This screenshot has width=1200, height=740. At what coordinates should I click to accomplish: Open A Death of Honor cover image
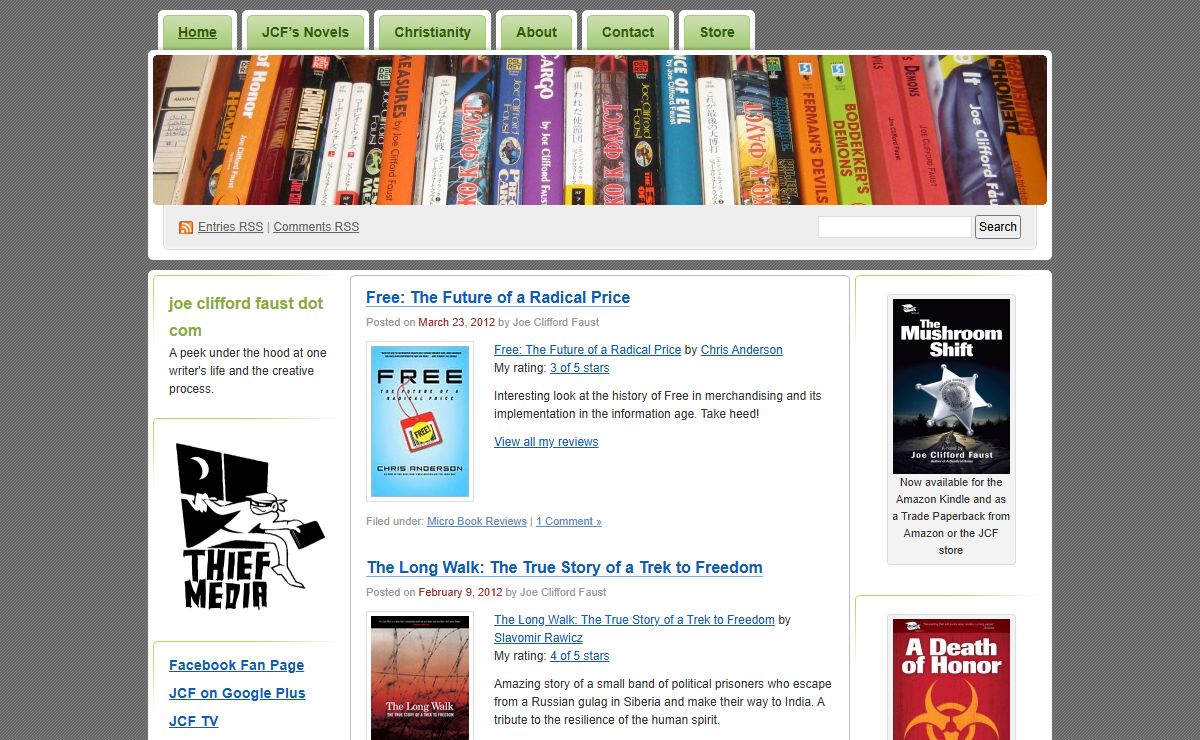[x=951, y=679]
